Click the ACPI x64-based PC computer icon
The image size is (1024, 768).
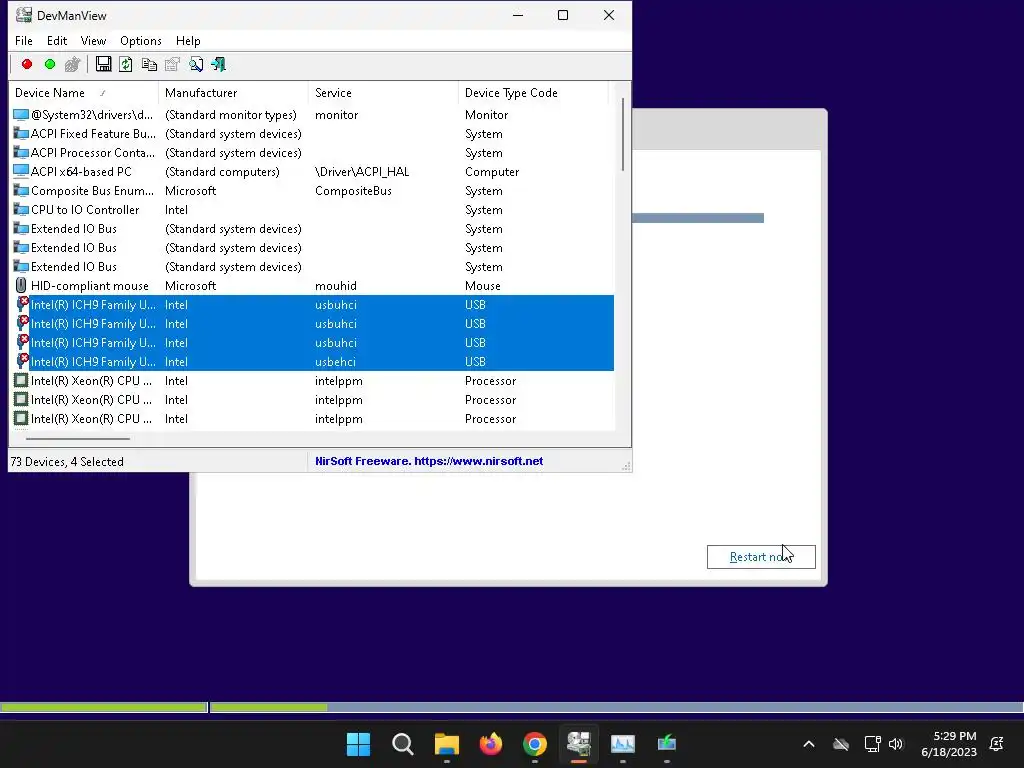(21, 172)
